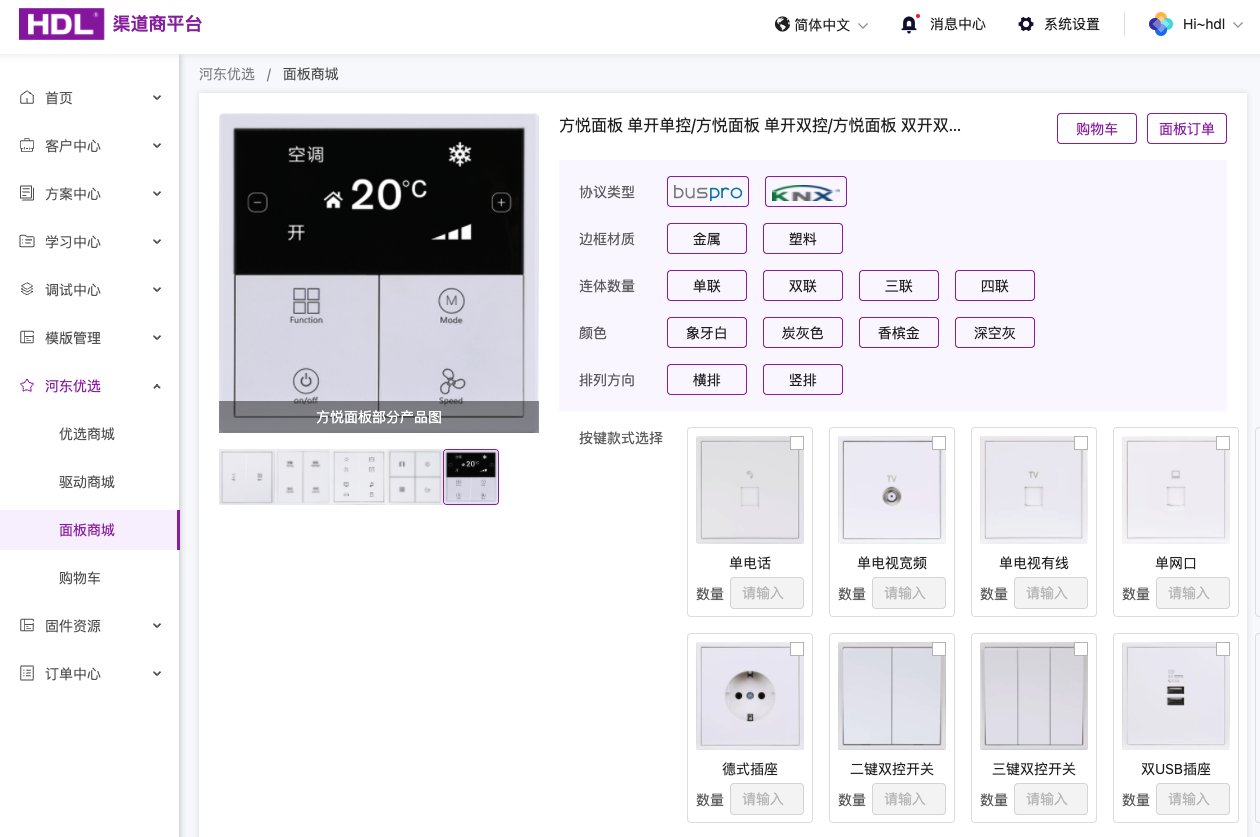
Task: Select 横排 arrangement direction
Action: 707,380
